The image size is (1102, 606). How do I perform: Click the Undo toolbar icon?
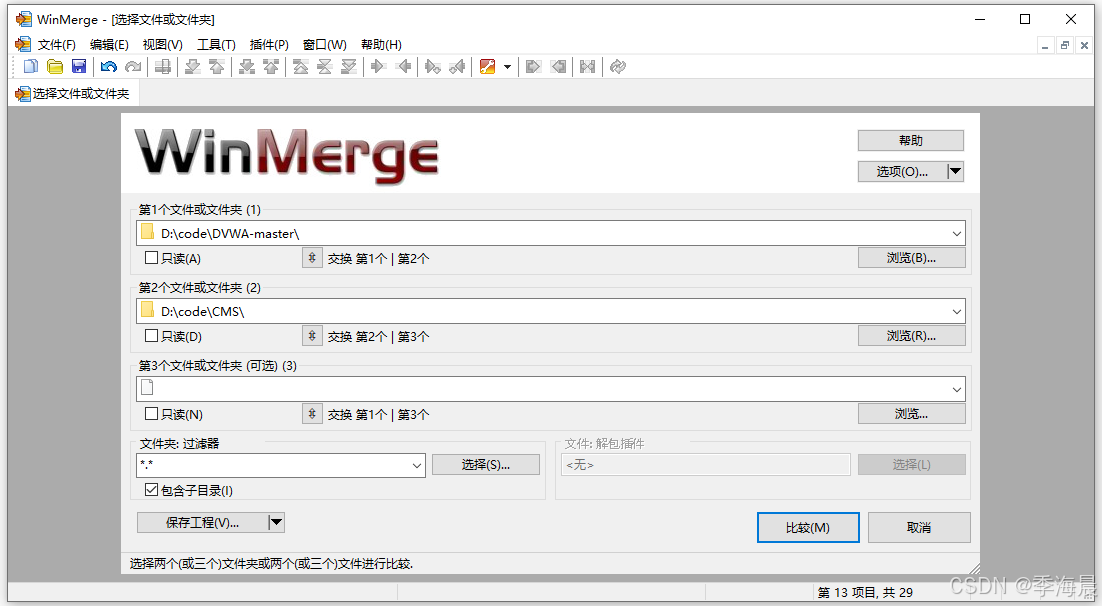coord(108,67)
